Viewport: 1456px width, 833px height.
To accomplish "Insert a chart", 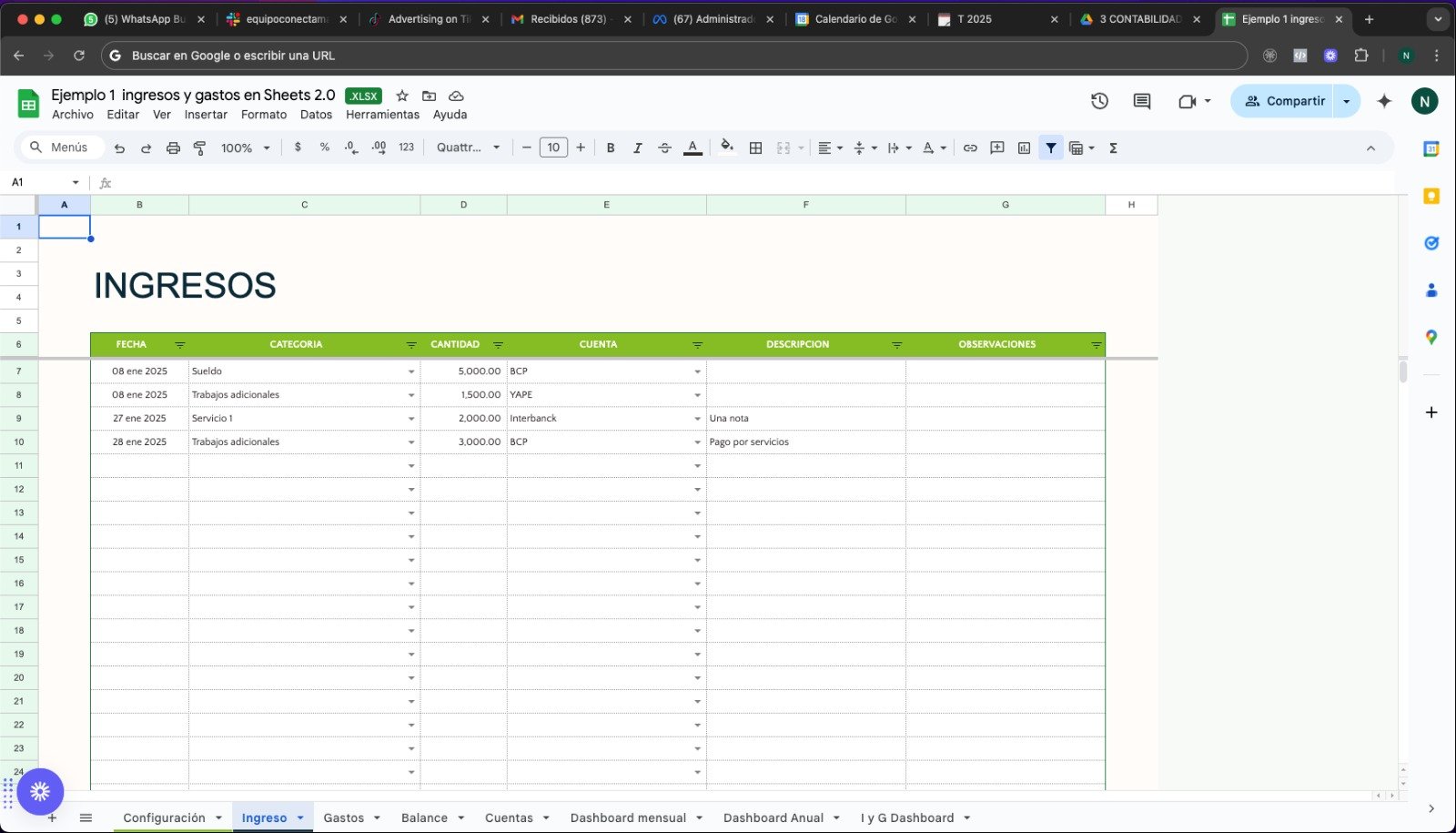I will (1024, 147).
